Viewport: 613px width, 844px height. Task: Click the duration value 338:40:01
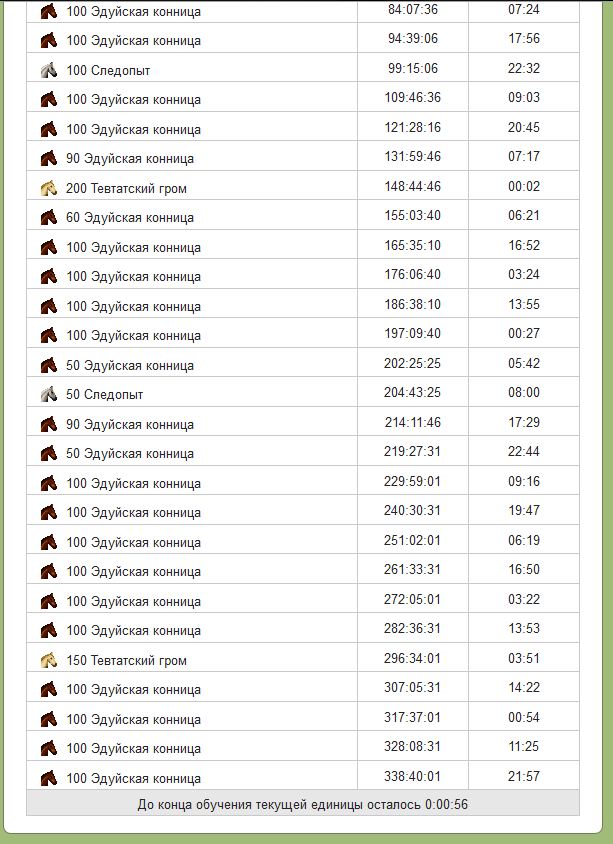pos(412,776)
